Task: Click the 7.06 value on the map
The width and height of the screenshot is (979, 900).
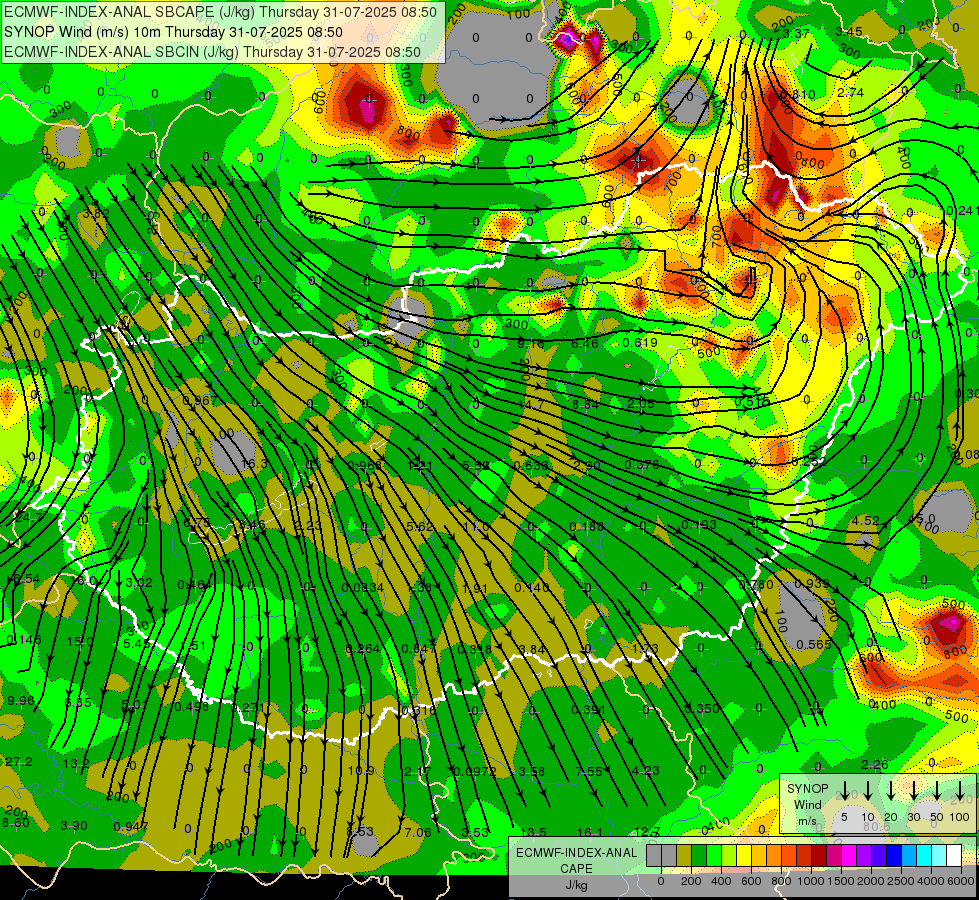Action: coord(418,832)
